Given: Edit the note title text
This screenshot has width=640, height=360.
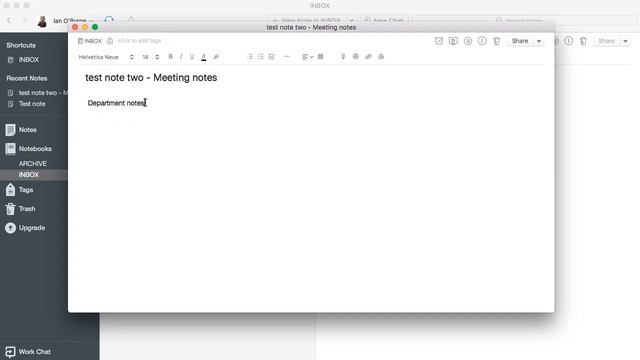Looking at the screenshot, I should coord(151,78).
